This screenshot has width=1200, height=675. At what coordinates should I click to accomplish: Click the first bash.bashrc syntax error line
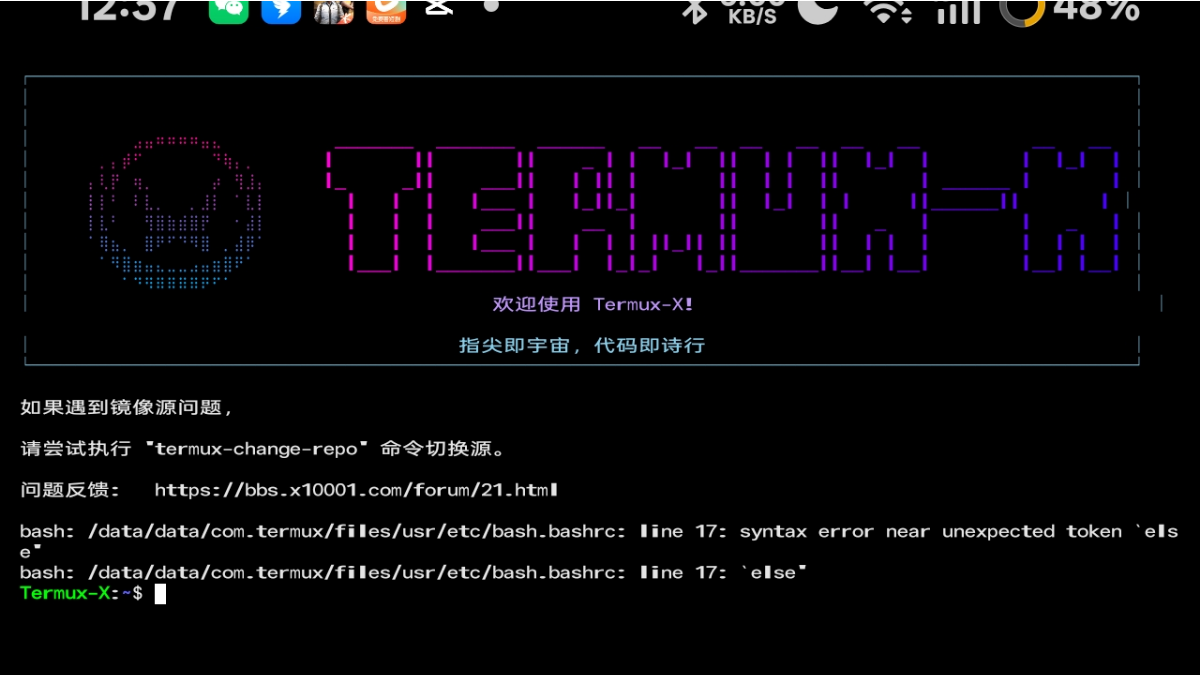click(x=599, y=541)
